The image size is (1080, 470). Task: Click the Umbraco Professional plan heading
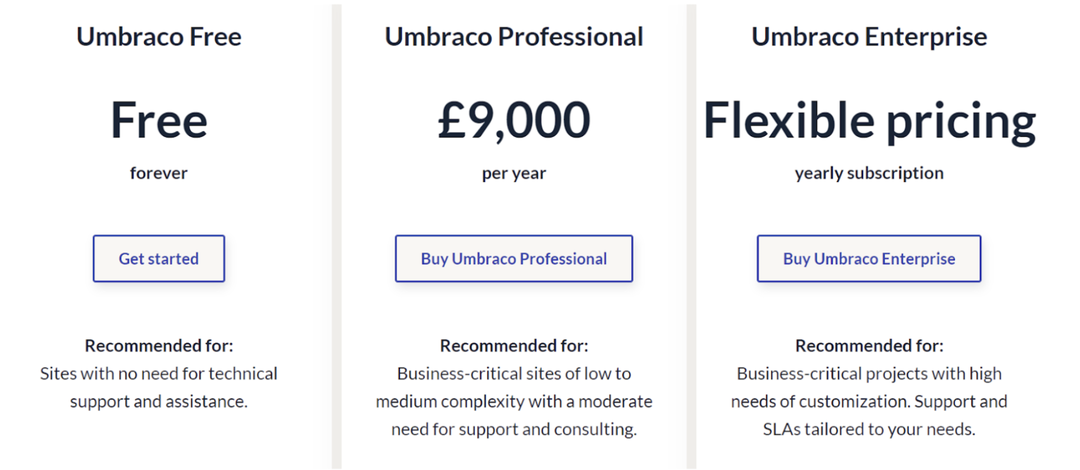click(x=514, y=37)
